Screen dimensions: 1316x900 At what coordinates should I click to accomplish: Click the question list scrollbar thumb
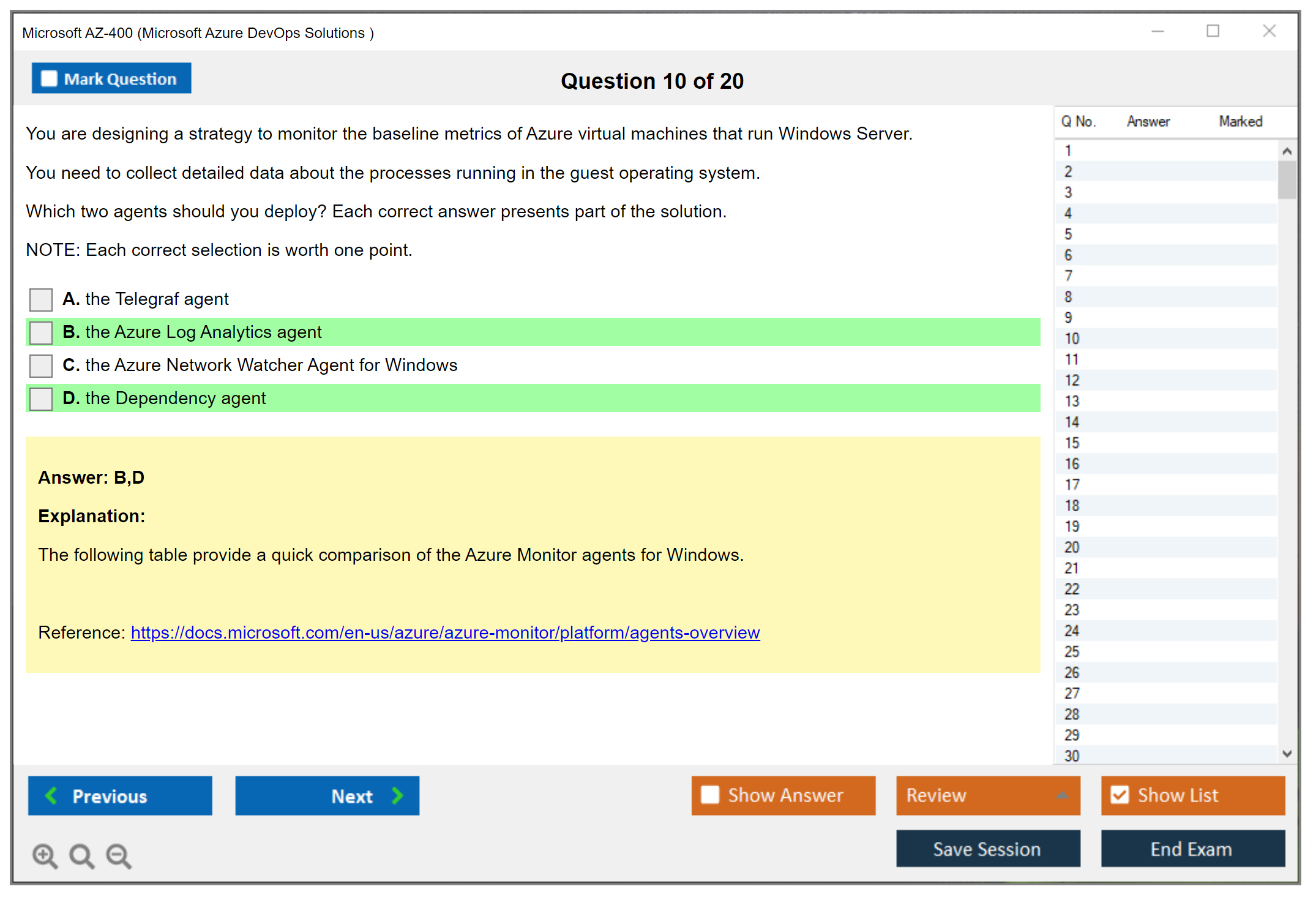coord(1287,179)
